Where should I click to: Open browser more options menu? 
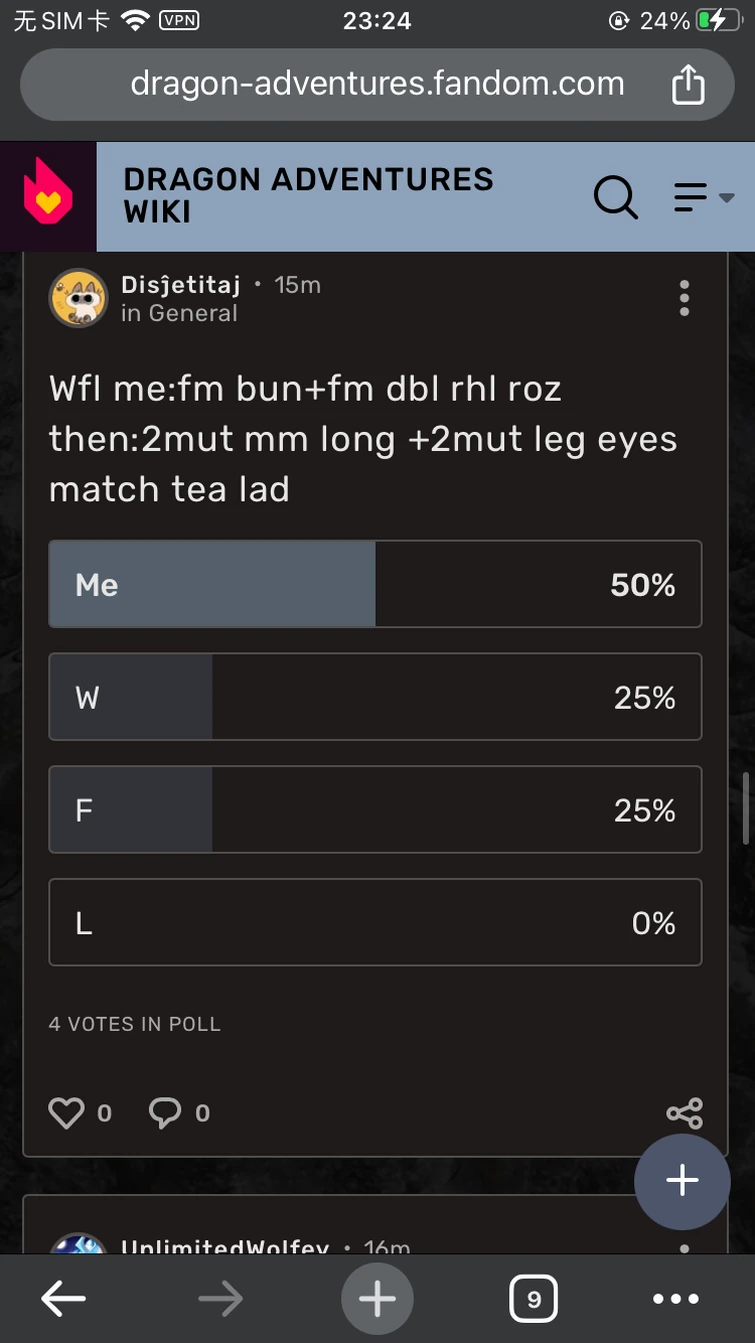coord(676,1299)
